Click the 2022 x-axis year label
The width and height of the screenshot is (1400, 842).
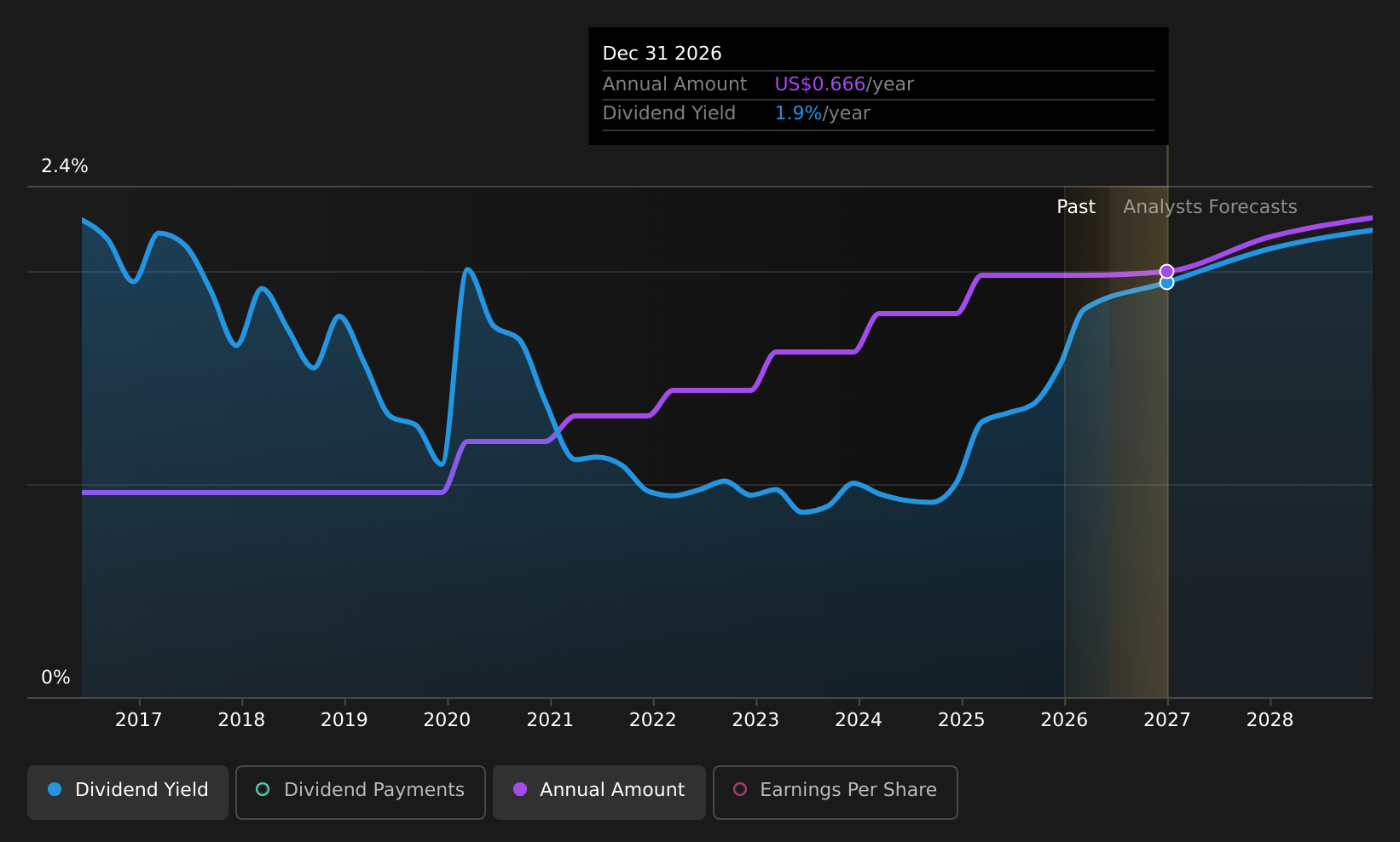pos(653,720)
